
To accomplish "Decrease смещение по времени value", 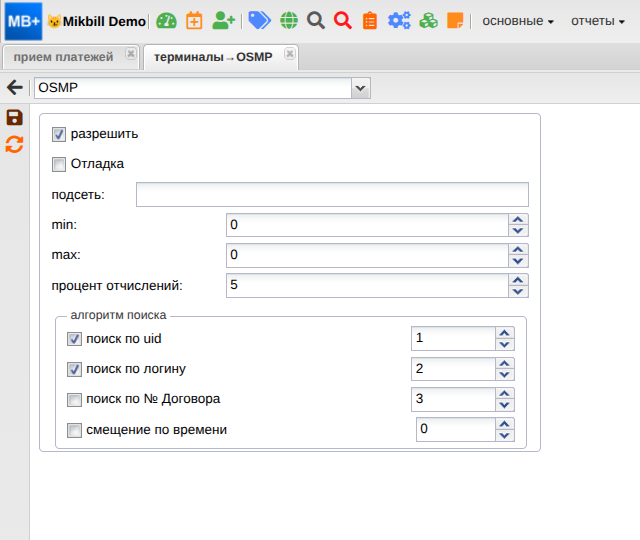I will pyautogui.click(x=505, y=436).
